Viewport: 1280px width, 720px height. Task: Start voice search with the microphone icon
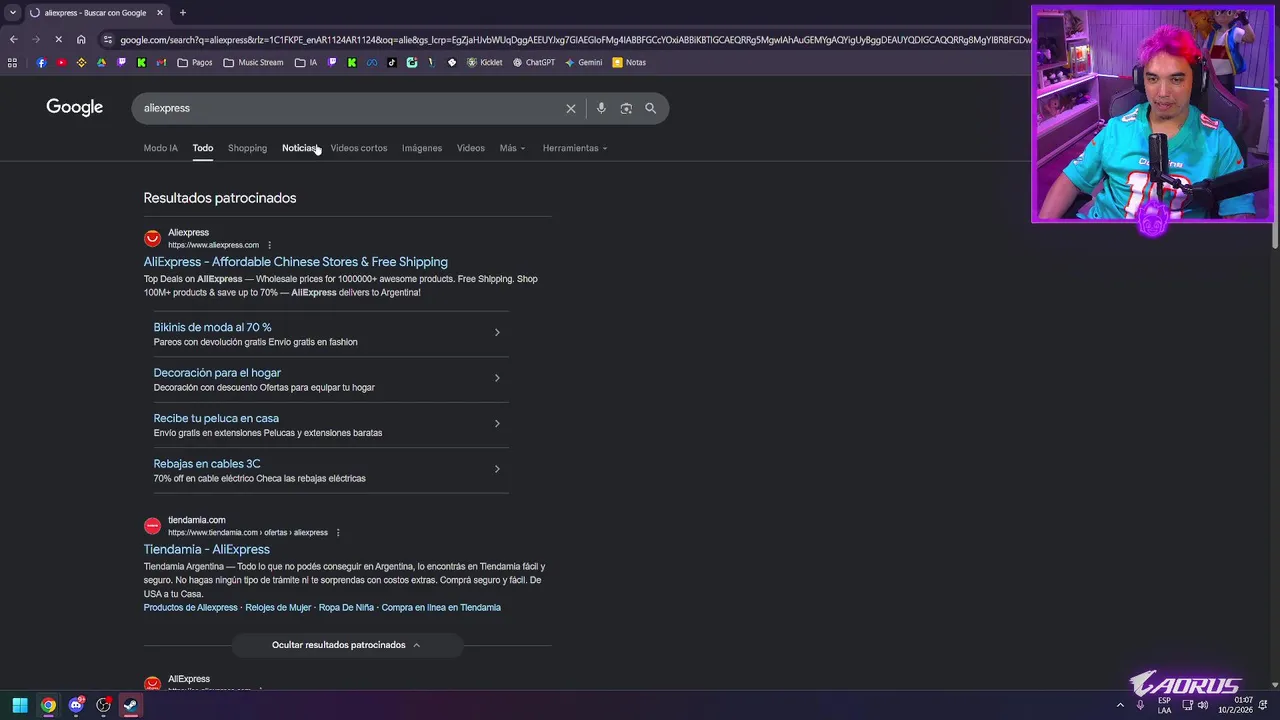tap(601, 108)
